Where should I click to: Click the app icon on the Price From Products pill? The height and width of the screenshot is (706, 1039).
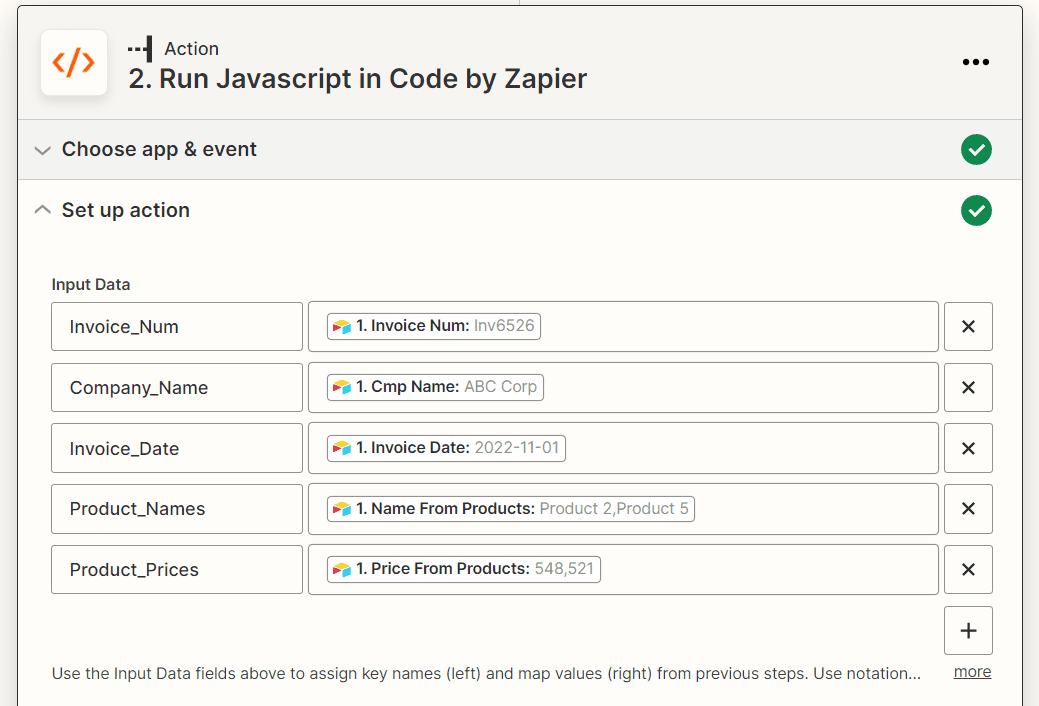coord(340,569)
